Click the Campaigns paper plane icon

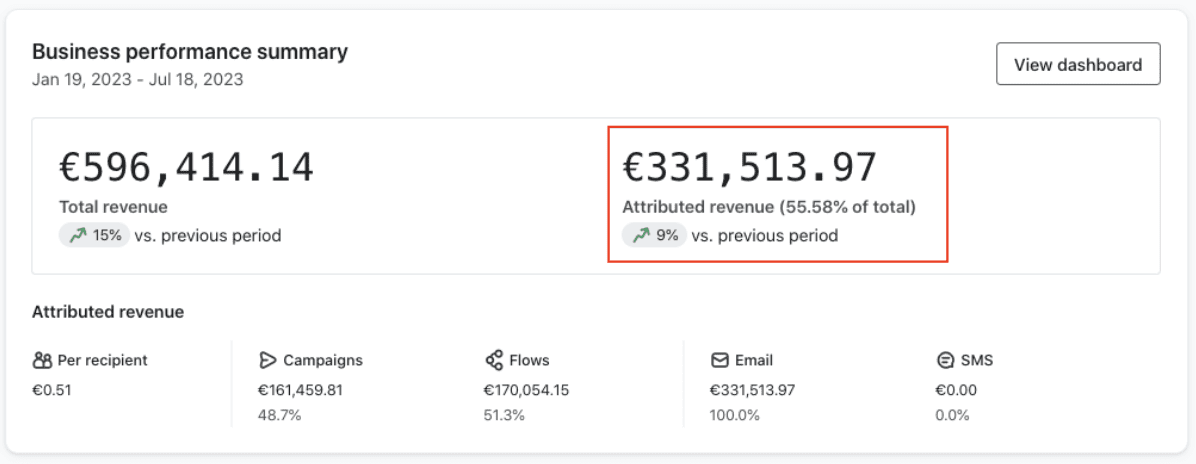click(x=267, y=360)
